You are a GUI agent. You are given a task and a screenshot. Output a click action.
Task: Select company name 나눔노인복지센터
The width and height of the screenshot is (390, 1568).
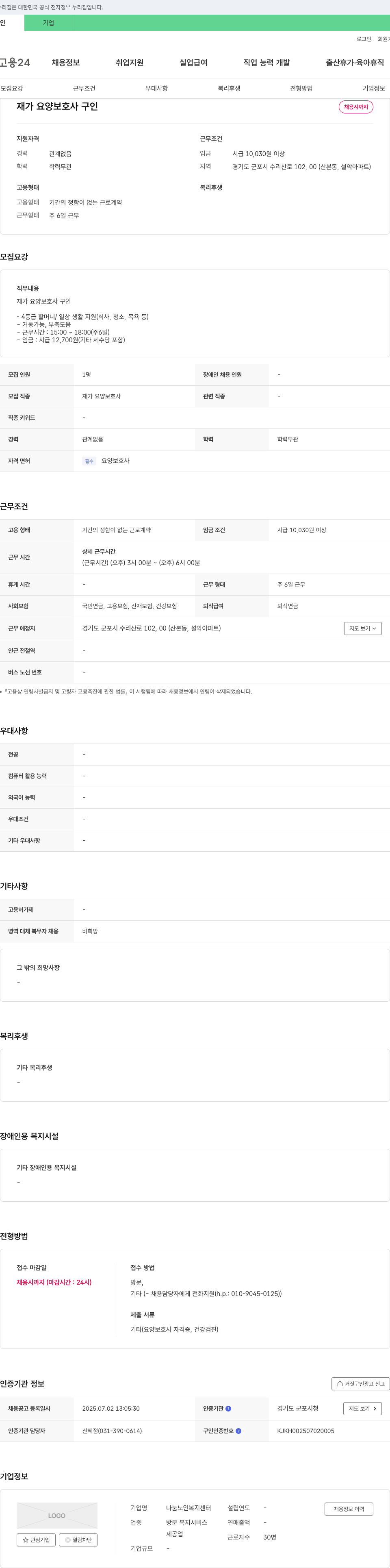click(x=188, y=1508)
